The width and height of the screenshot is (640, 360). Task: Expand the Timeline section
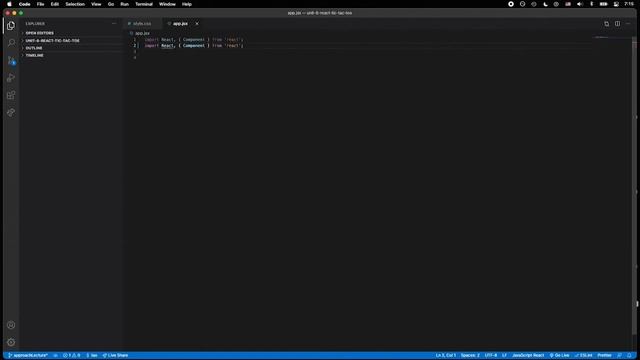[34, 56]
